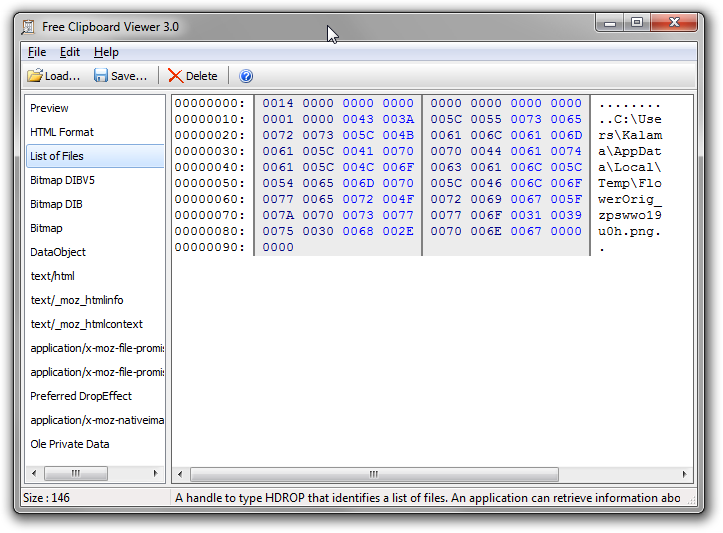723x533 pixels.
Task: Open the File menu
Action: 37,52
